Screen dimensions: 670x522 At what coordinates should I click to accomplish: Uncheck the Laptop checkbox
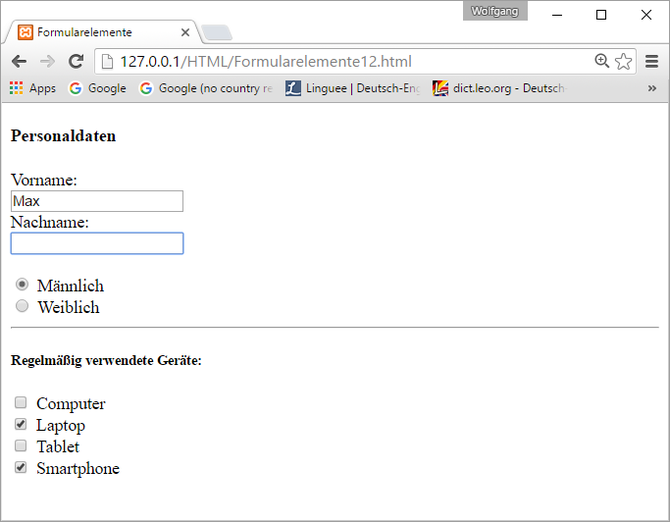(21, 424)
